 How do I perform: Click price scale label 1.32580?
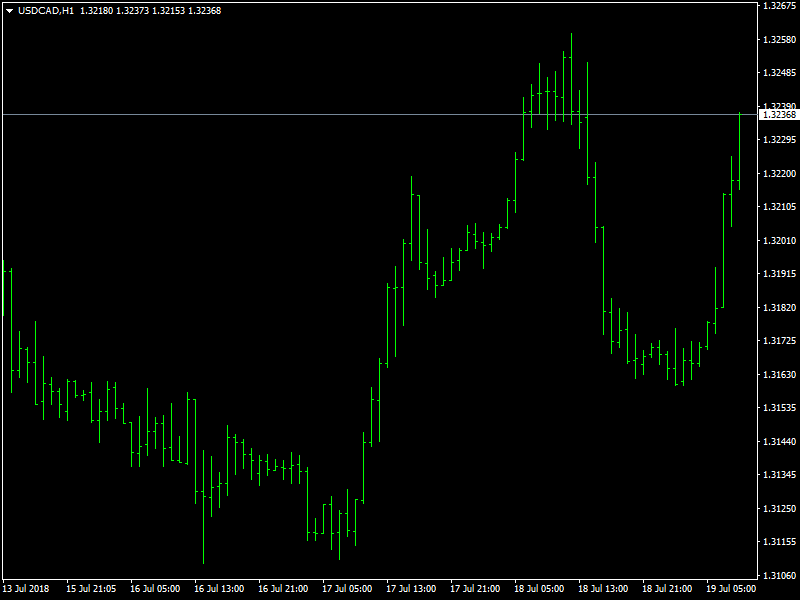click(779, 39)
